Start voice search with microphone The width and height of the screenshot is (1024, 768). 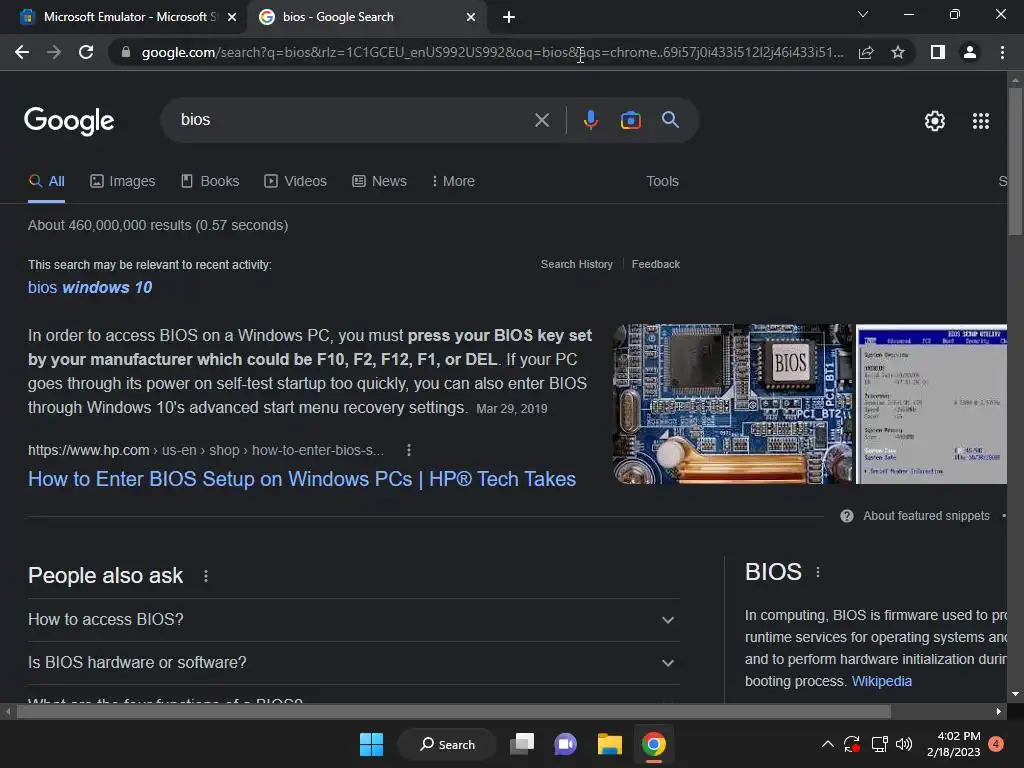[x=590, y=120]
